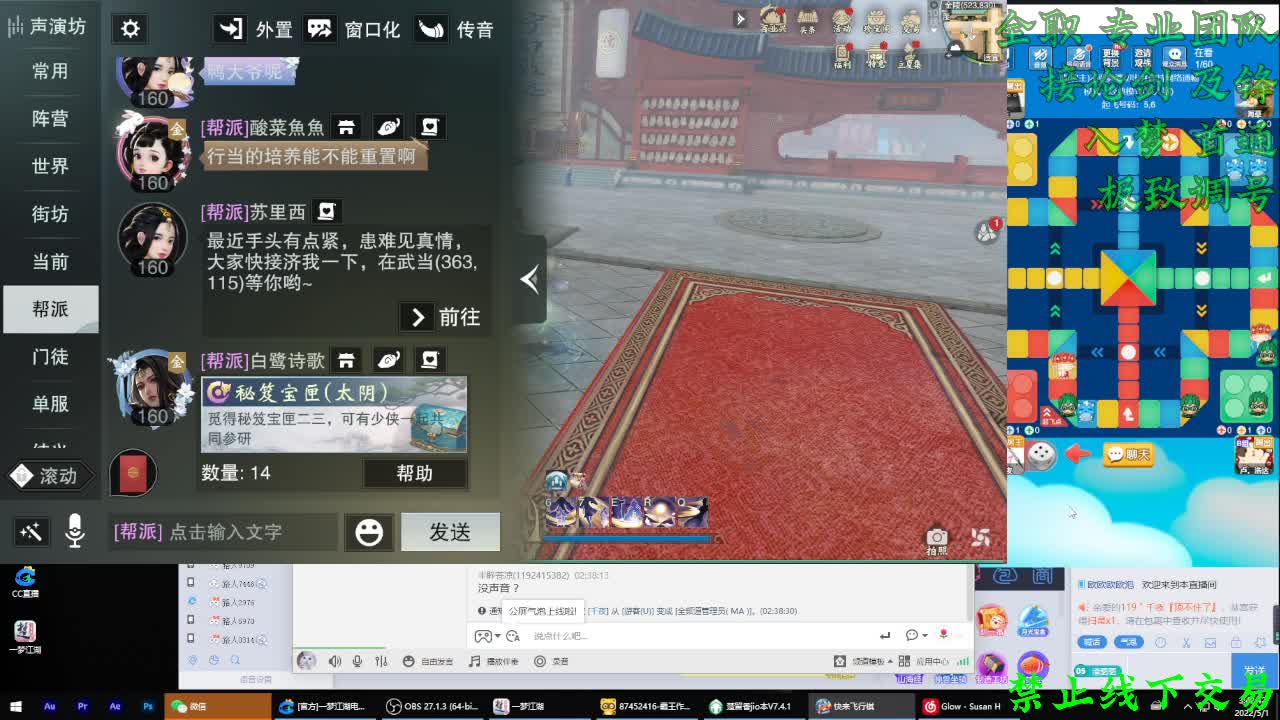The image size is (1280, 720).
Task: Open 微信 WeChat from taskbar
Action: point(217,706)
